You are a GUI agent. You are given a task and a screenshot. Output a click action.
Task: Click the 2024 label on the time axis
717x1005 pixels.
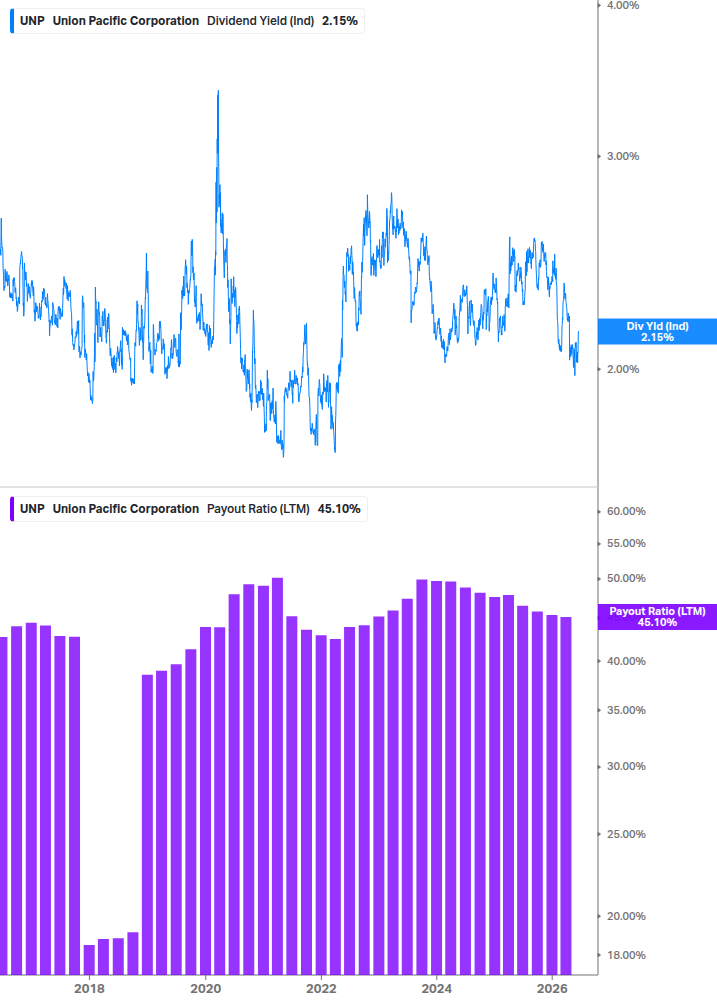coord(436,988)
